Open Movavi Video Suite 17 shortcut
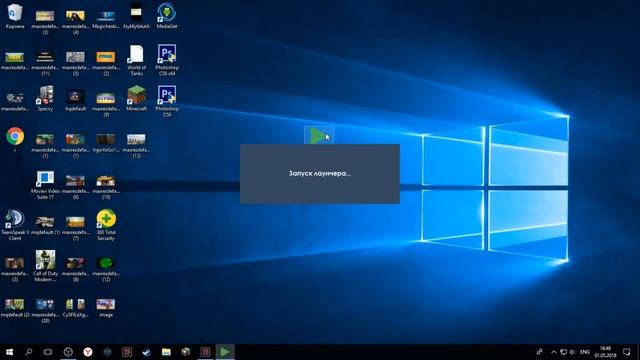The height and width of the screenshot is (360, 640). 45,185
